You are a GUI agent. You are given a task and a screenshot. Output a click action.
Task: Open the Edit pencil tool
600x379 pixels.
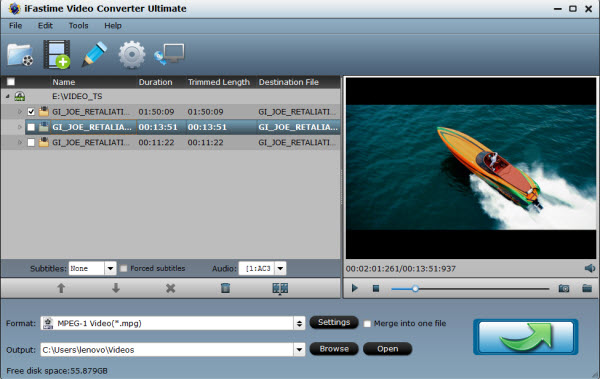(x=95, y=54)
